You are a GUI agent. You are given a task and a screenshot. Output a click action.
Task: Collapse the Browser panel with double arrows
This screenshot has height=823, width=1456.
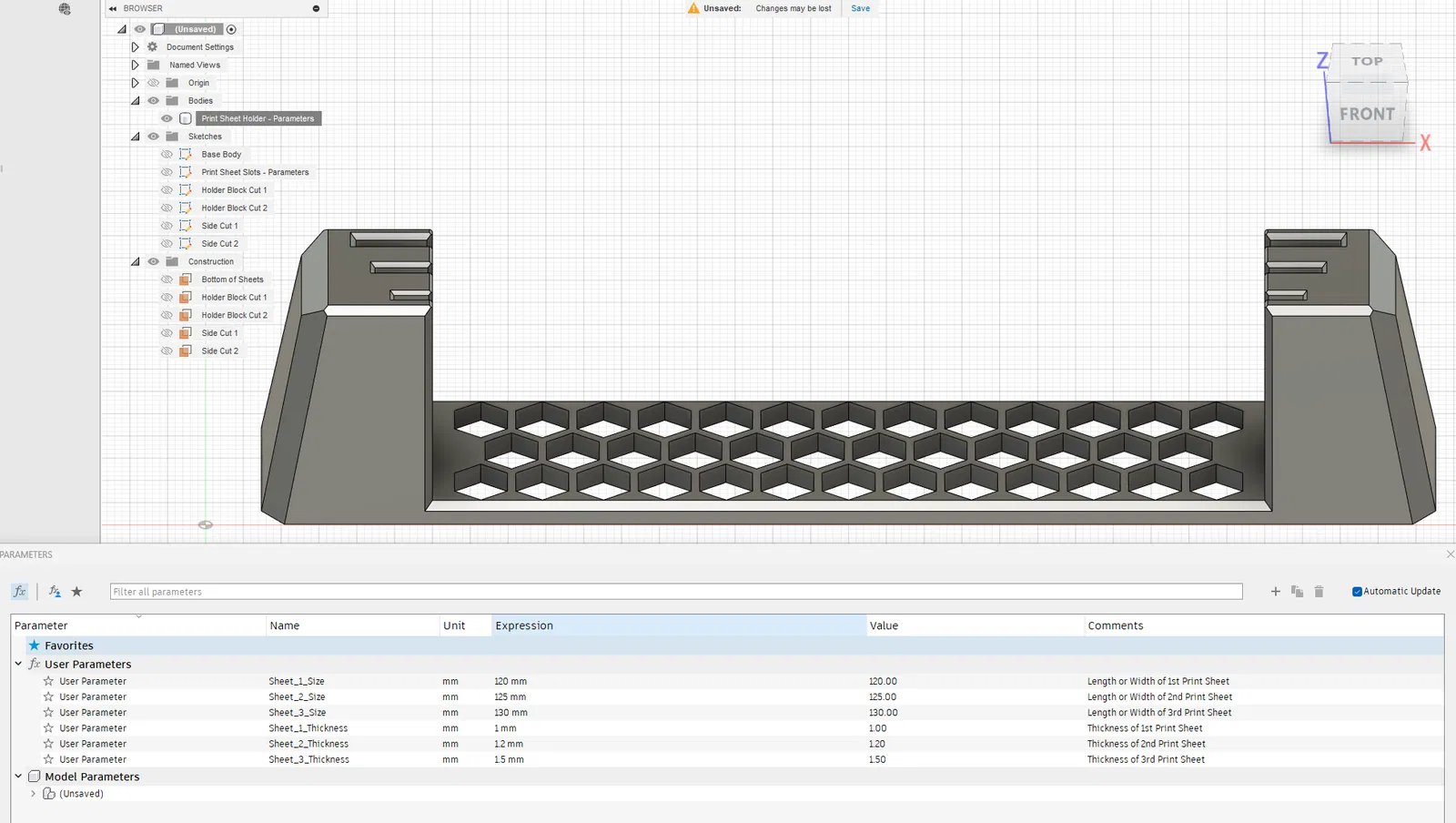click(x=113, y=8)
